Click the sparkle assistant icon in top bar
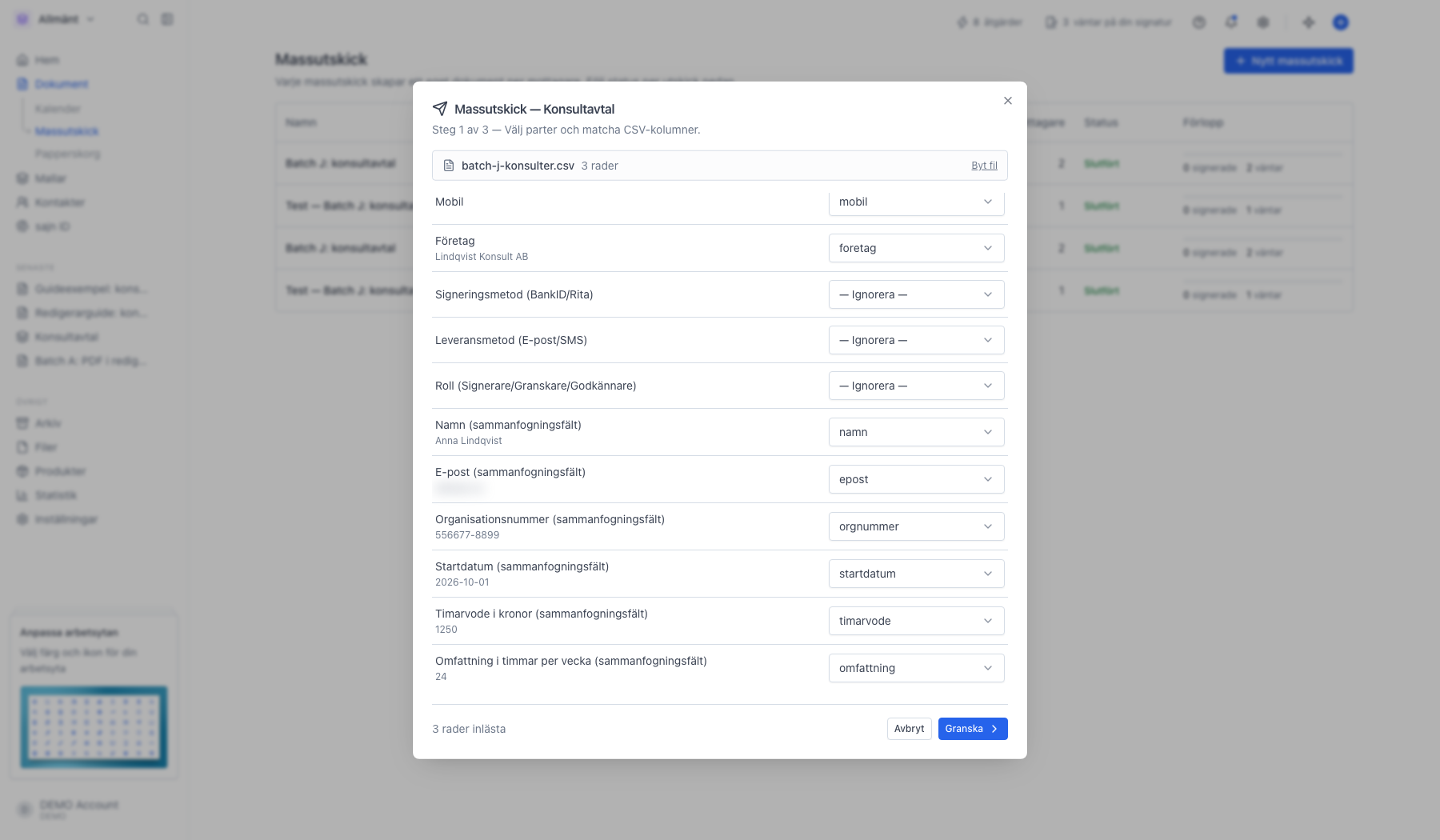Image resolution: width=1440 pixels, height=840 pixels. click(1309, 22)
